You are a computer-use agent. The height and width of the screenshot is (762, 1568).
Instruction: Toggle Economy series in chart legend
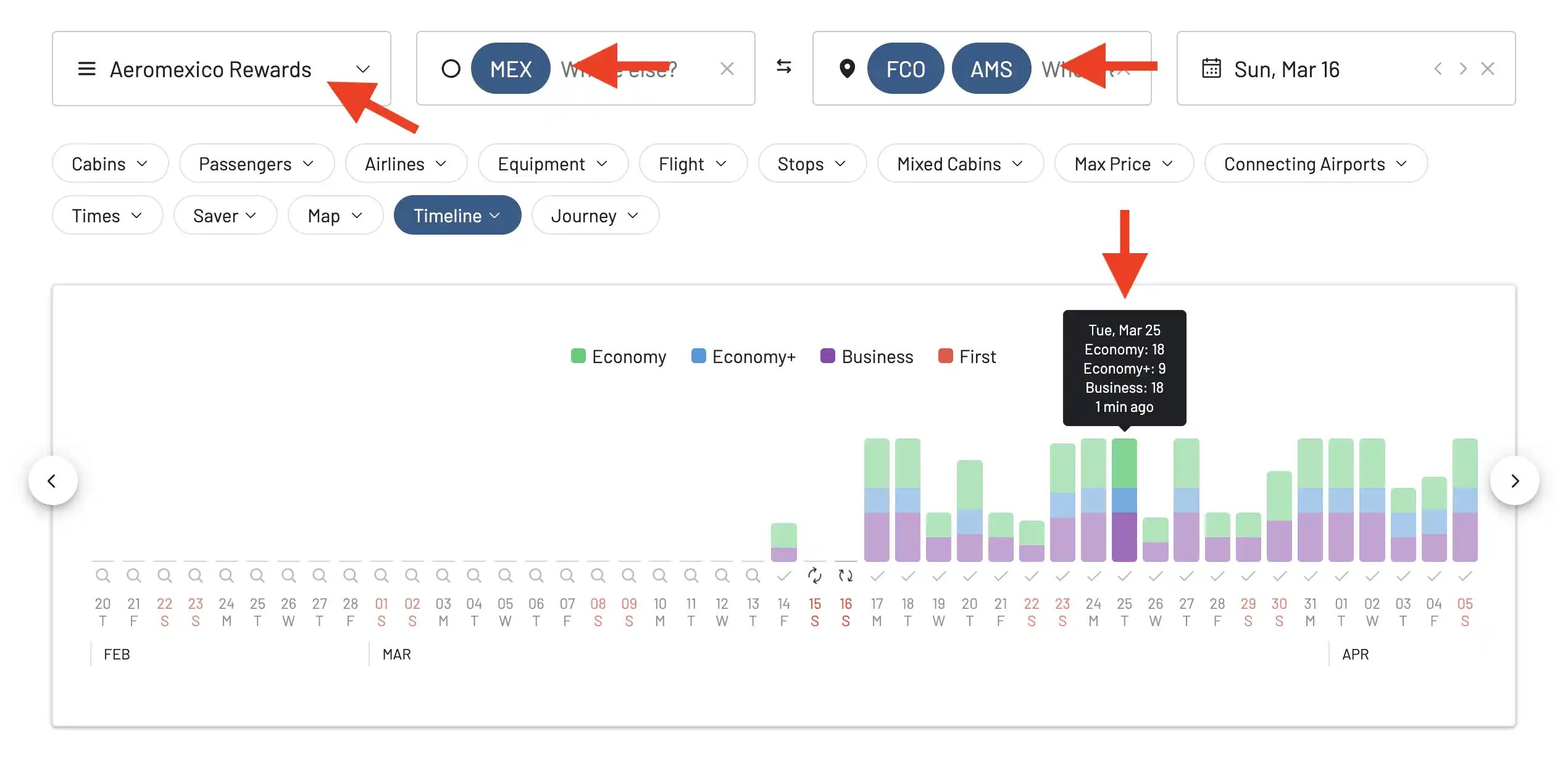point(619,357)
